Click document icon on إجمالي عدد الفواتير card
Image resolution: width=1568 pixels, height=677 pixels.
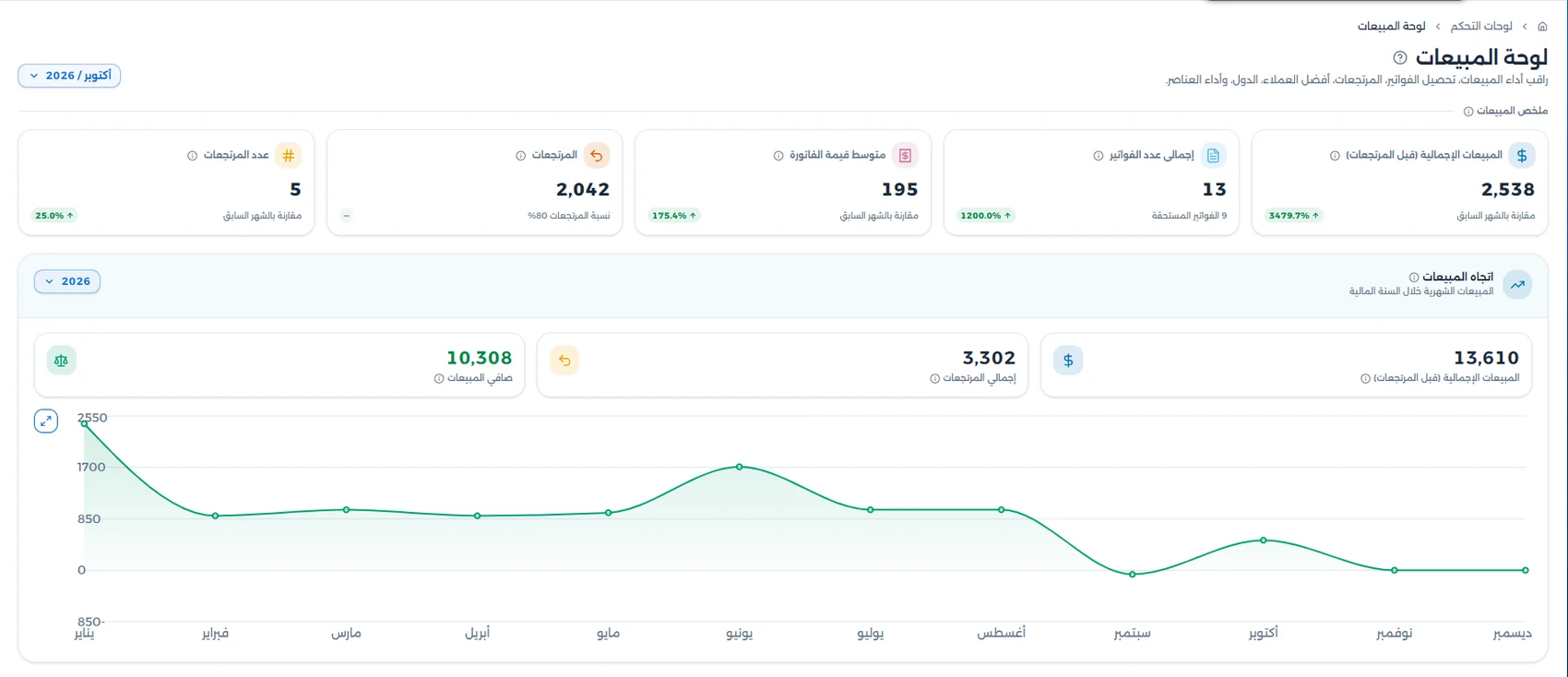(x=1214, y=156)
